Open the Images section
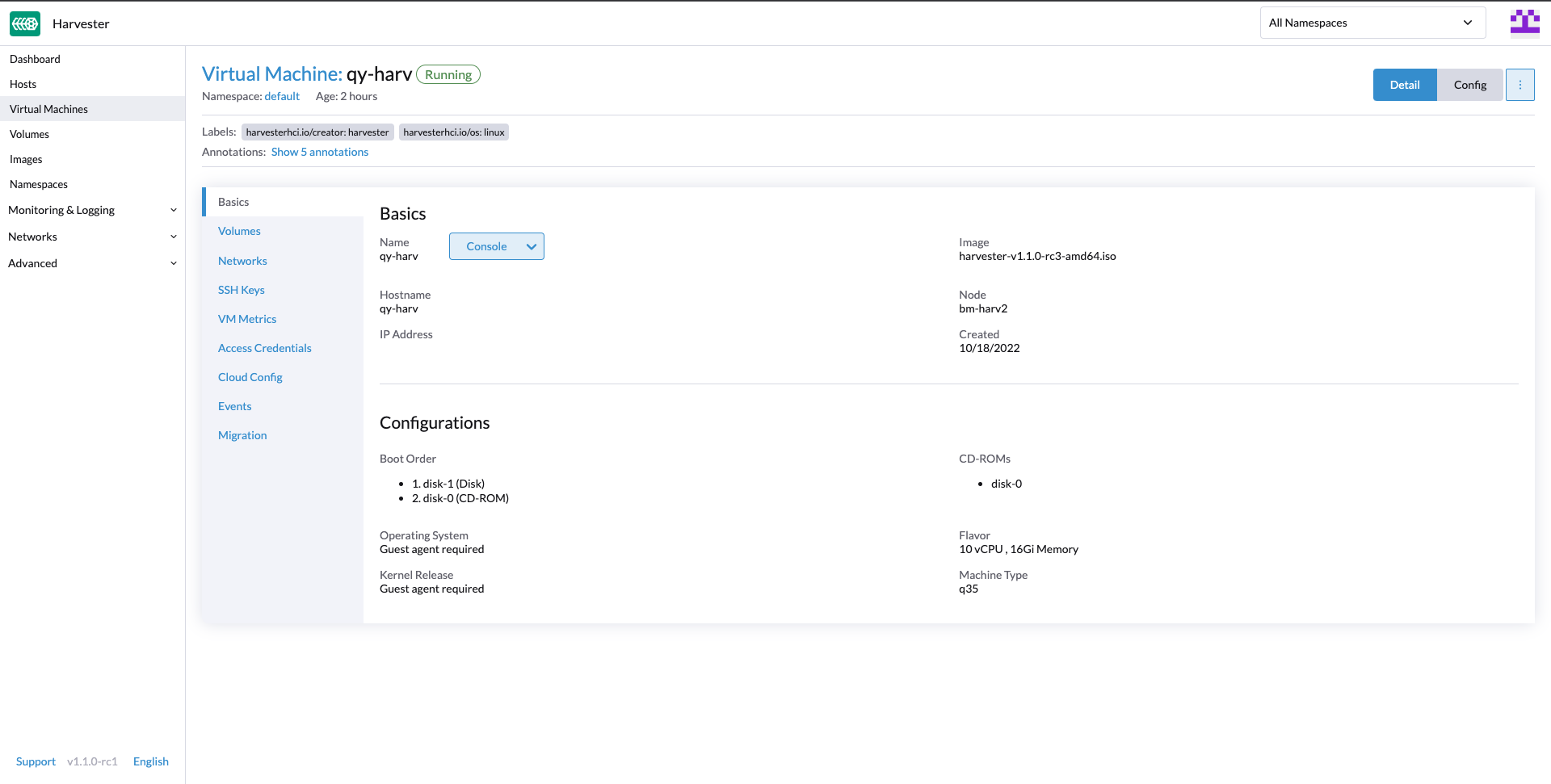Image resolution: width=1551 pixels, height=784 pixels. pos(26,158)
